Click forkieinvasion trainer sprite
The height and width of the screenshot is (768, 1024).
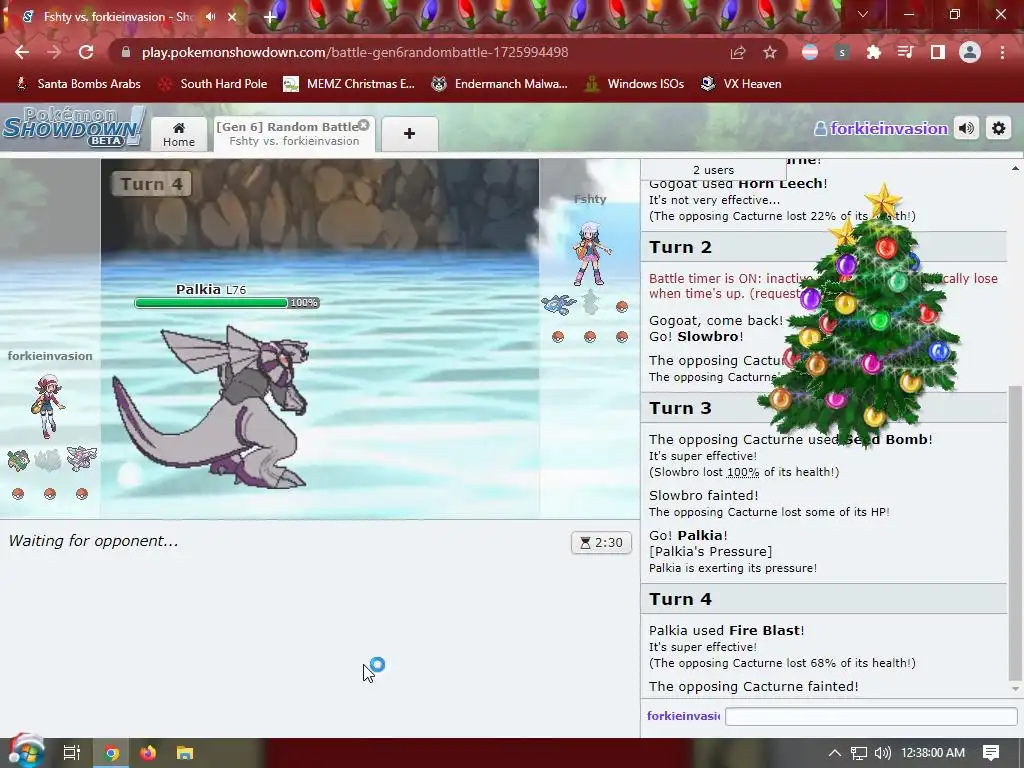coord(48,406)
